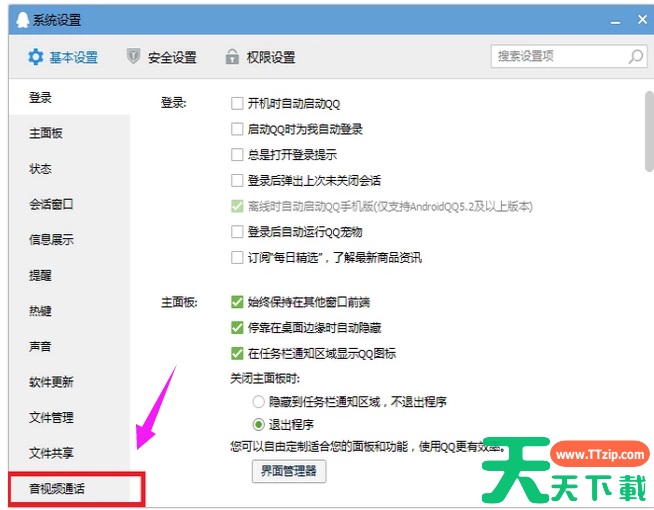
Task: Switch to the 权限设置 tab
Action: [x=261, y=57]
